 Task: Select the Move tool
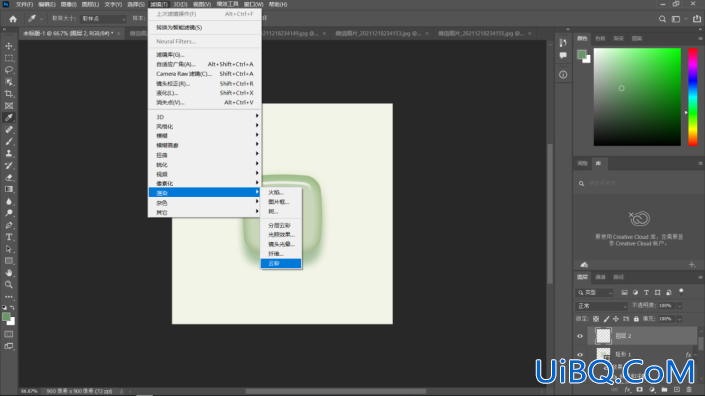click(9, 46)
